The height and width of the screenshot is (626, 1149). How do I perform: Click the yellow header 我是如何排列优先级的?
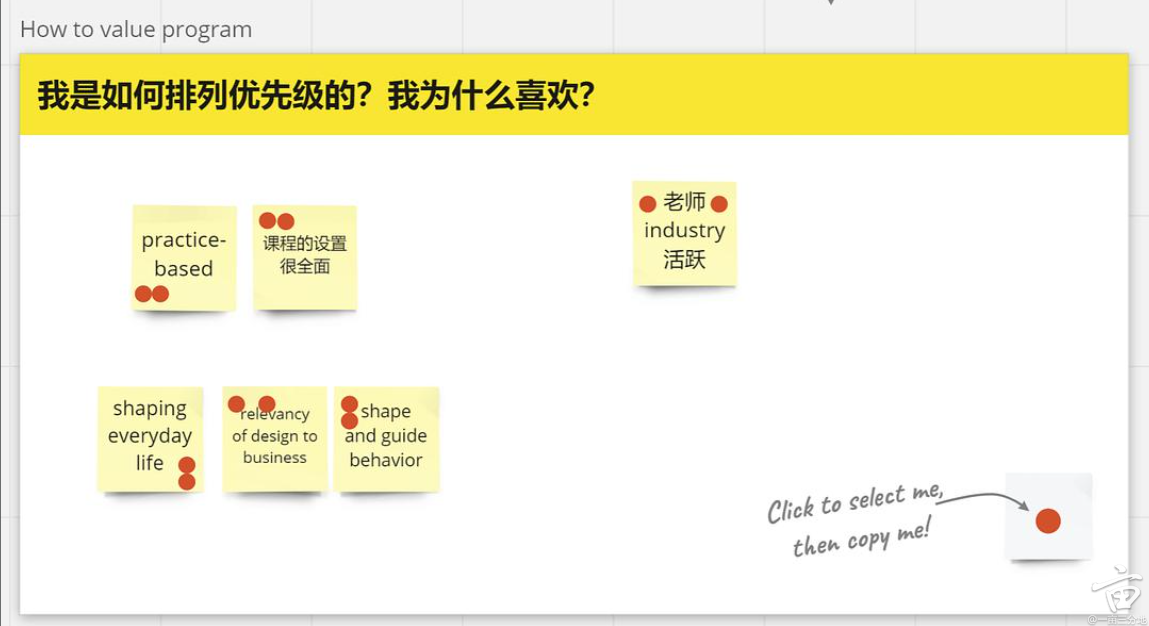316,96
